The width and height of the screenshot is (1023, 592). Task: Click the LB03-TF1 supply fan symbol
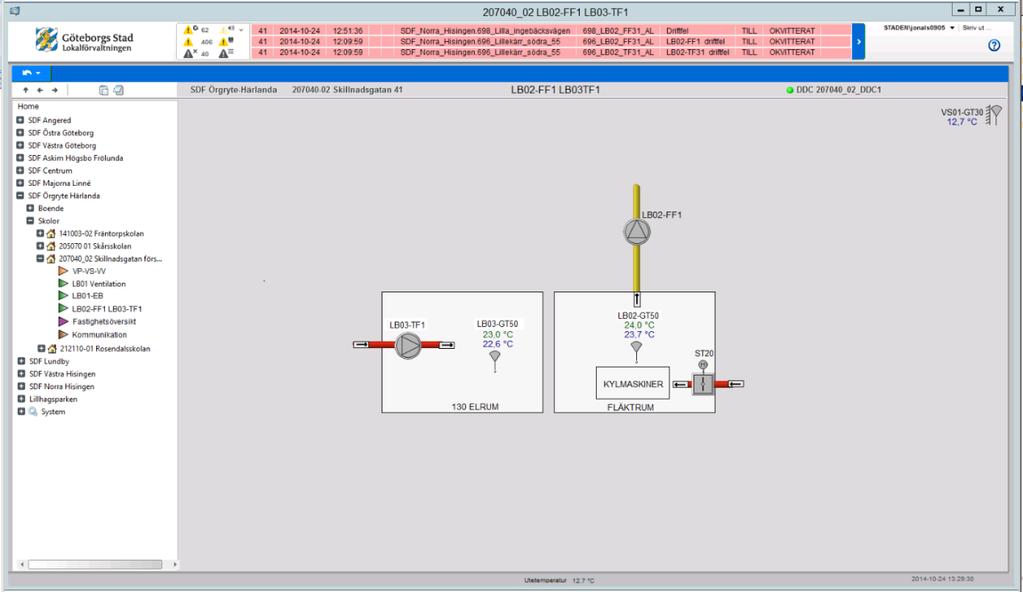pos(408,345)
